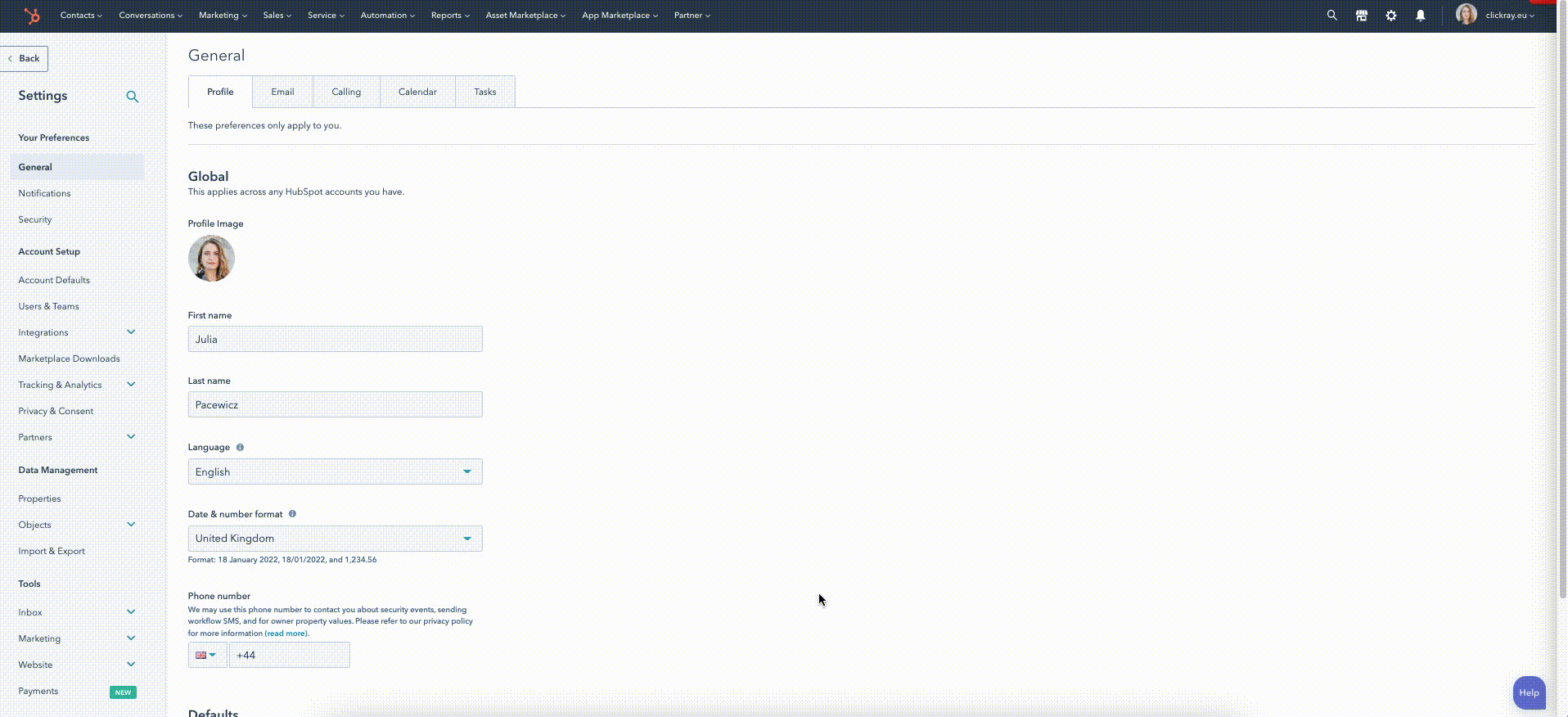The height and width of the screenshot is (717, 1568).
Task: Open the Asset Marketplace menu
Action: tap(525, 16)
